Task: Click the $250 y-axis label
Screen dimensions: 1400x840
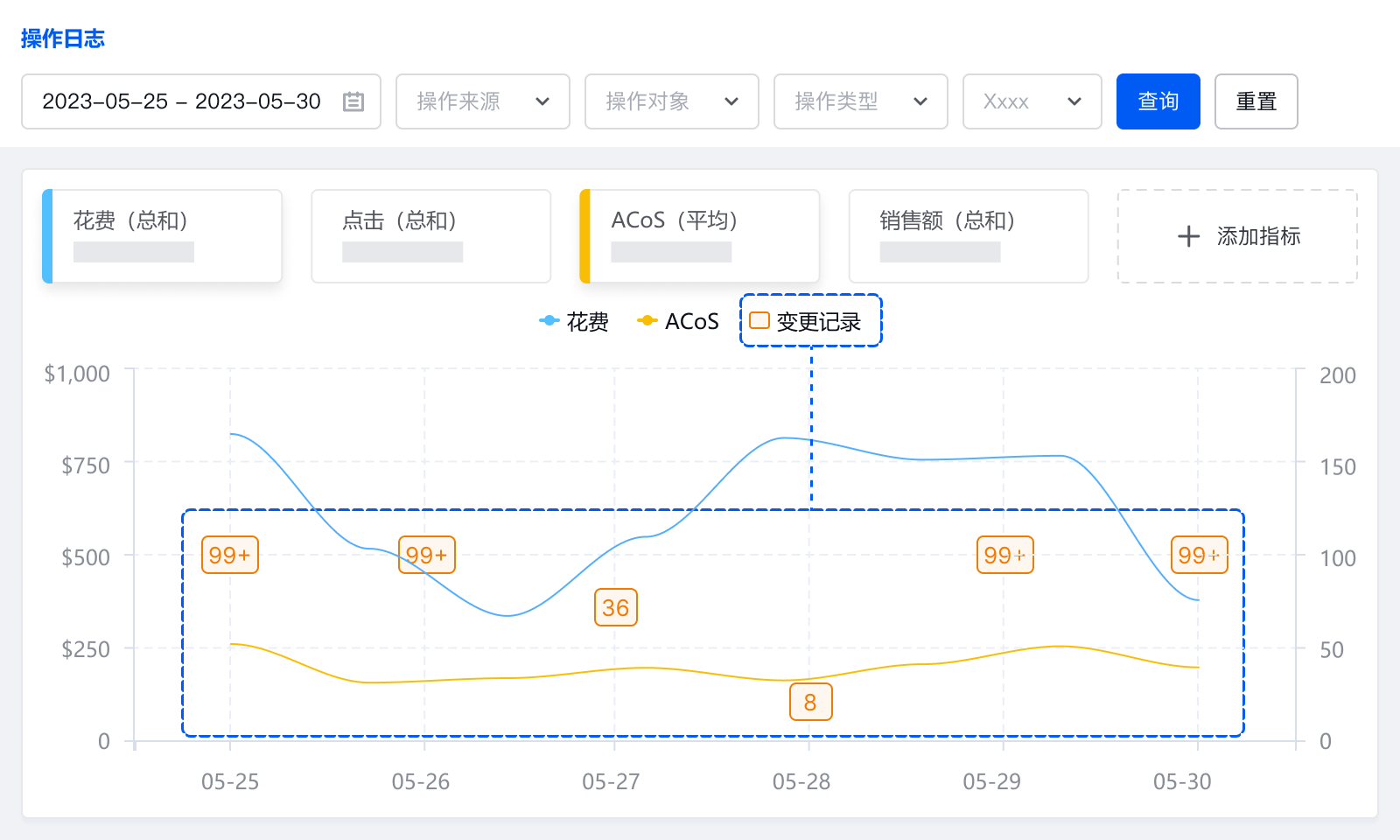Action: (x=86, y=649)
